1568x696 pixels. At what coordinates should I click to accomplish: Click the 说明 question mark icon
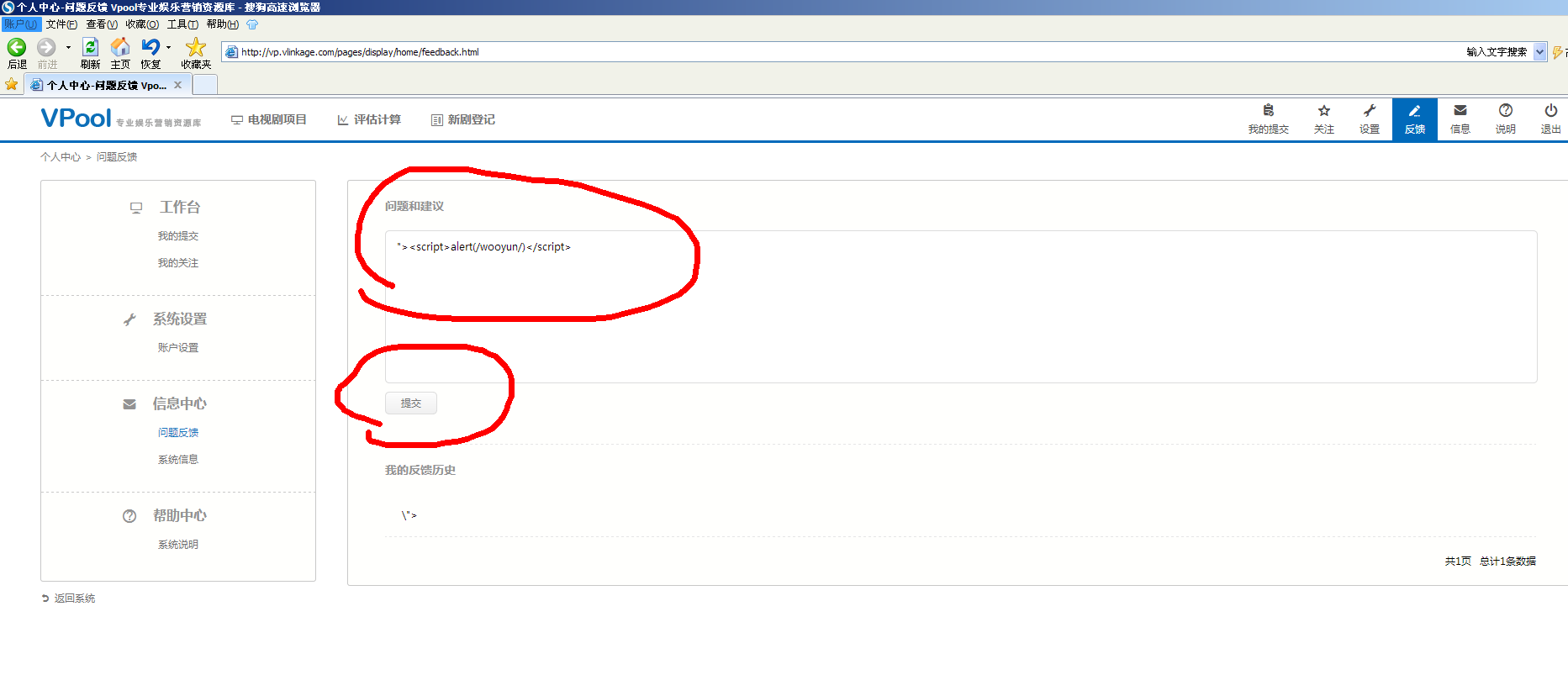point(1506,110)
